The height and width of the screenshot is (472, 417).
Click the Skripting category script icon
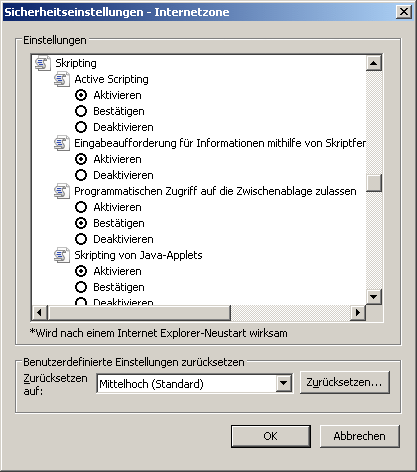pos(43,63)
